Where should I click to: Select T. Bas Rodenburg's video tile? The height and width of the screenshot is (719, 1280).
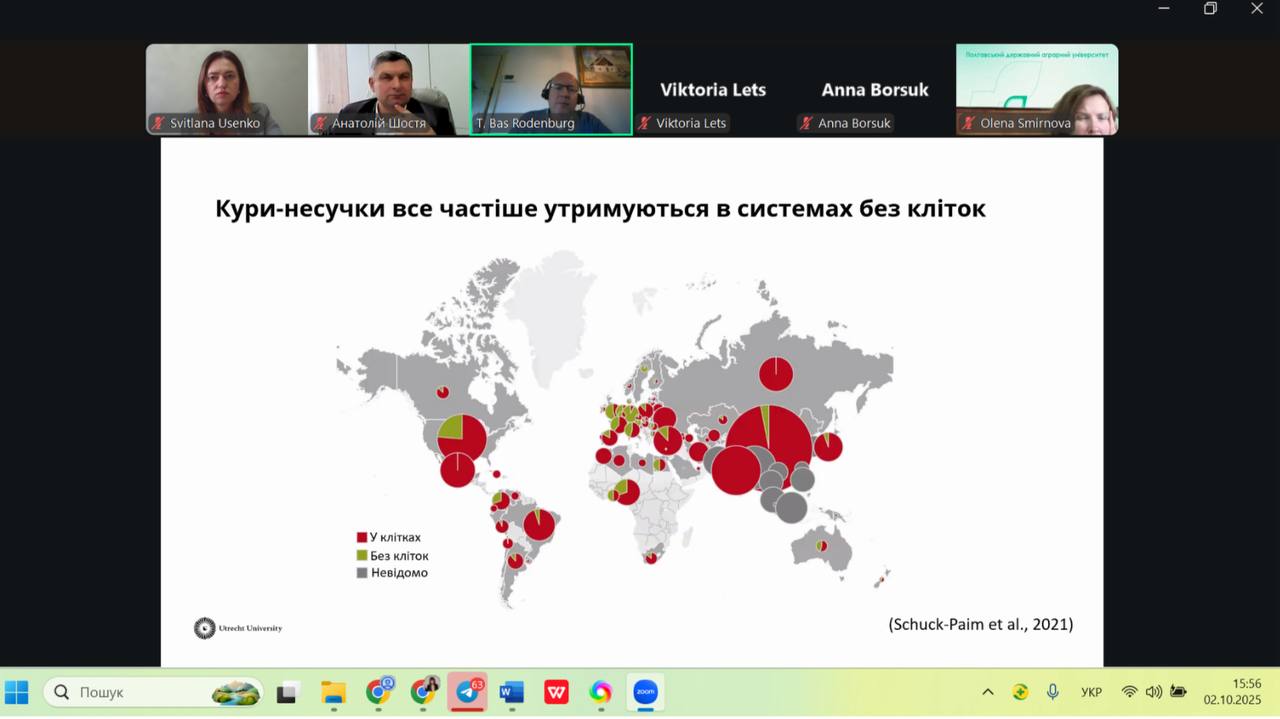(551, 89)
